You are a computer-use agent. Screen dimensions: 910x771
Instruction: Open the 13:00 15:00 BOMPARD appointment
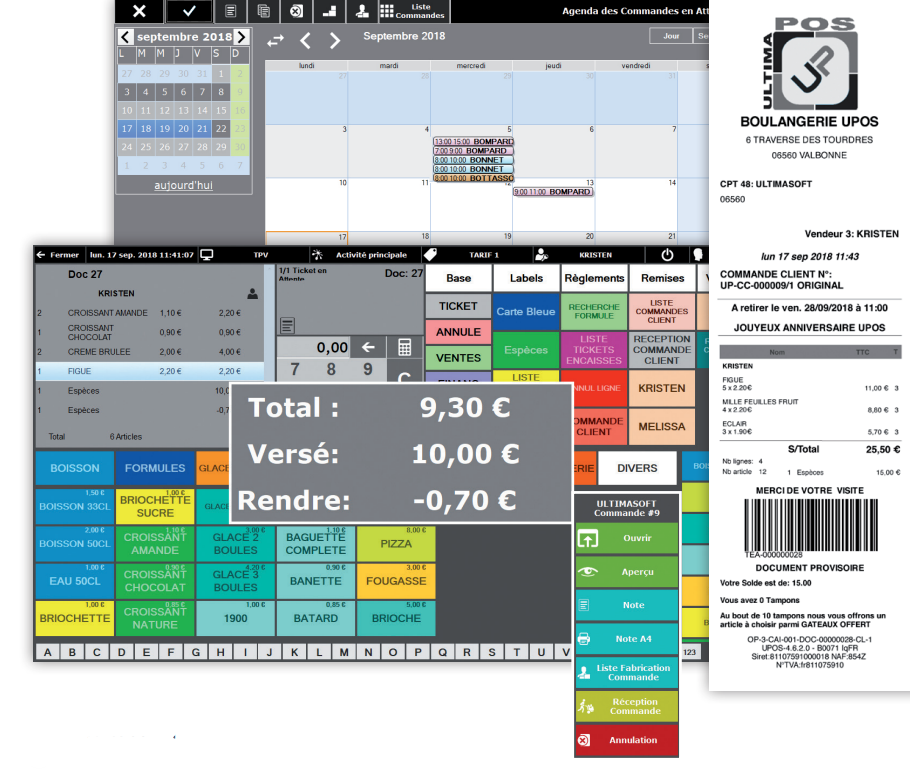point(474,142)
